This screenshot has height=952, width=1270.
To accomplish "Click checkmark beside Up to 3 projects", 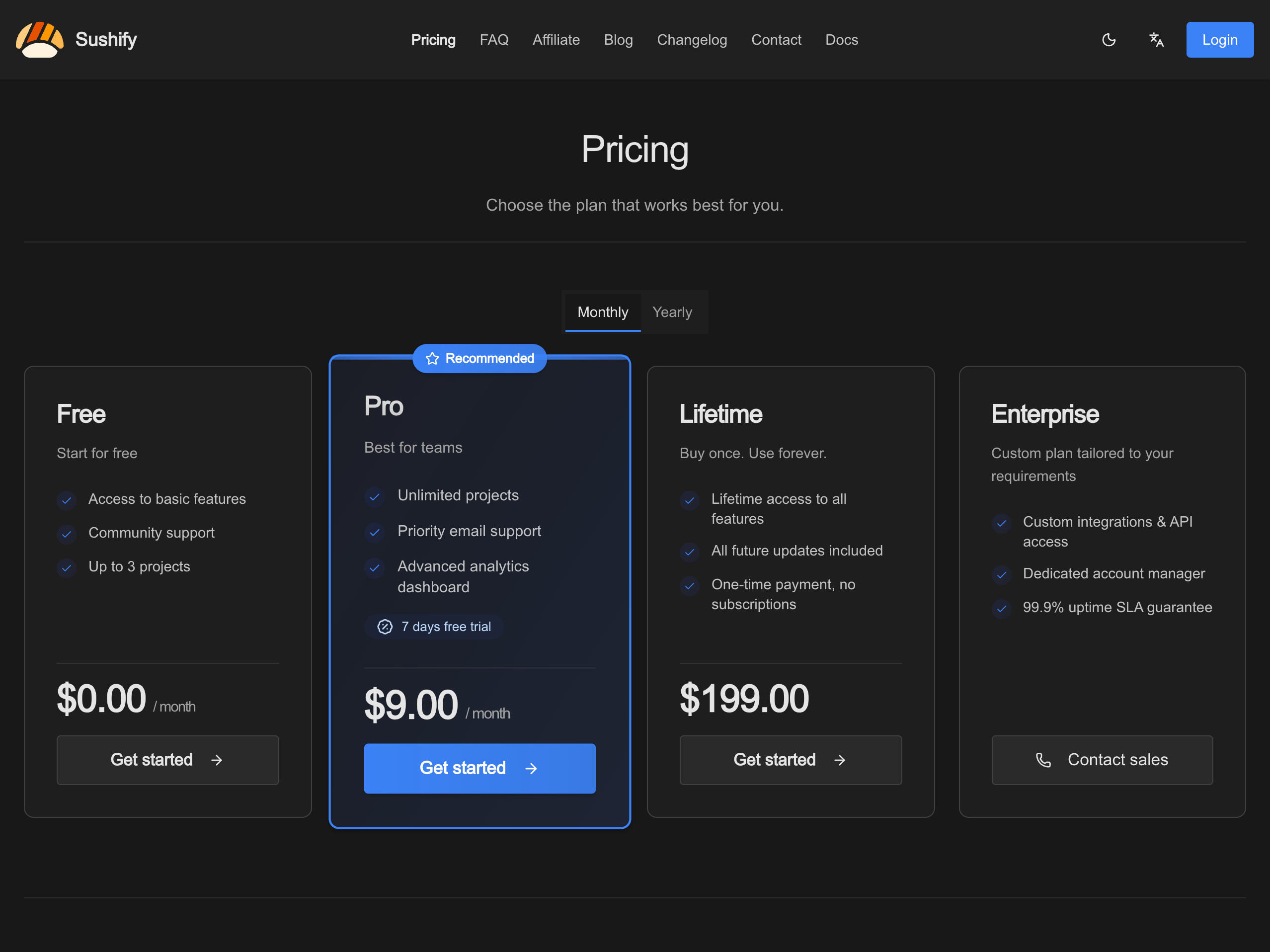I will click(x=67, y=568).
